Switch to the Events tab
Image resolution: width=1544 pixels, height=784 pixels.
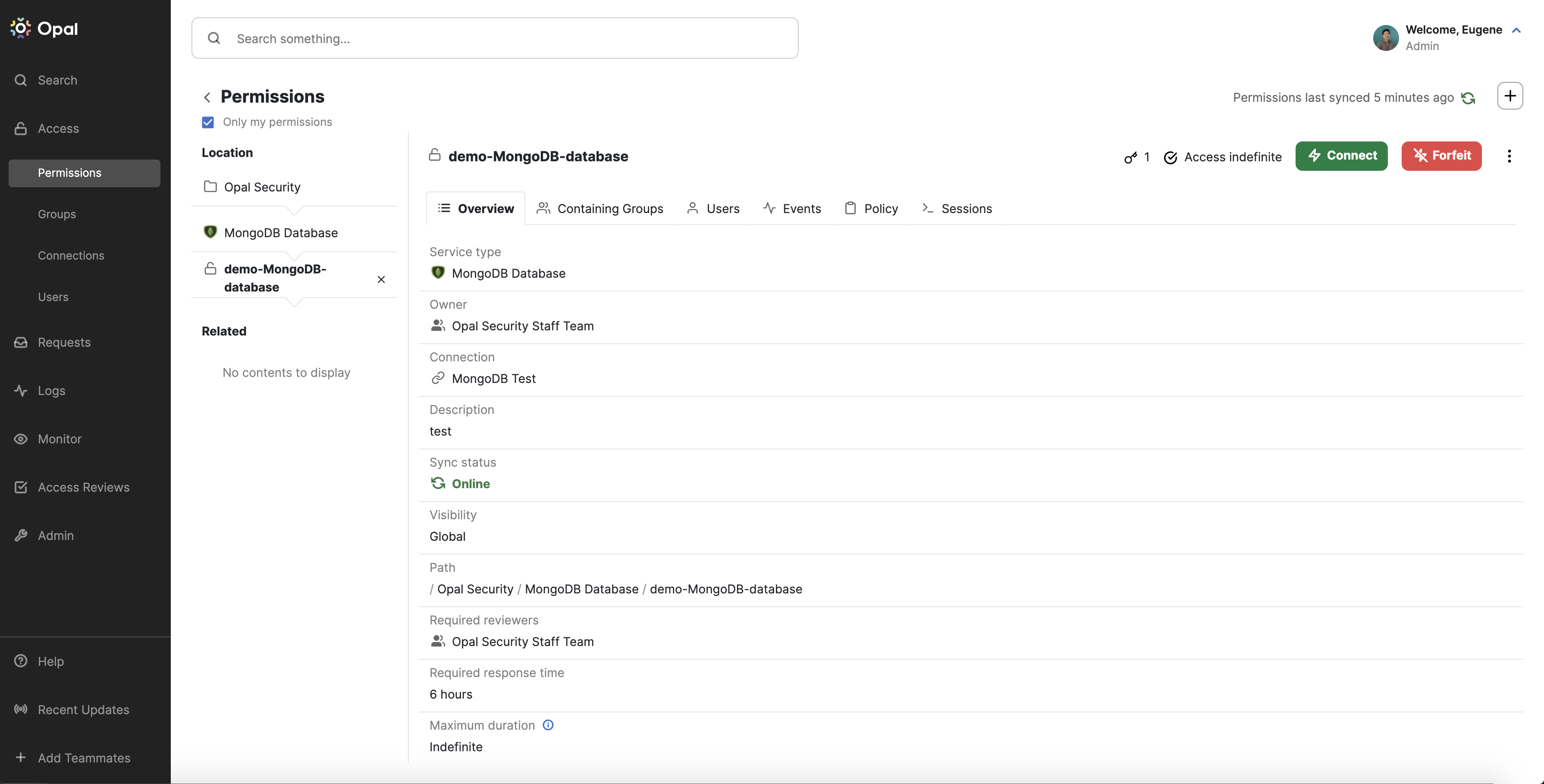(x=792, y=209)
